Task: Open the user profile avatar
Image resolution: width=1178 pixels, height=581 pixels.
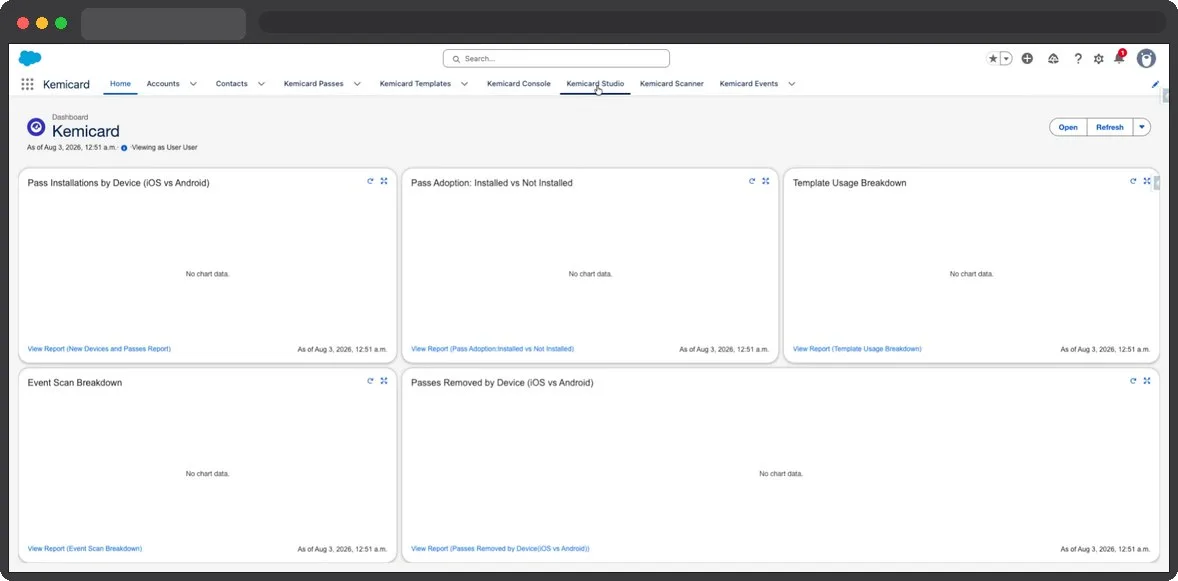Action: 1146,59
